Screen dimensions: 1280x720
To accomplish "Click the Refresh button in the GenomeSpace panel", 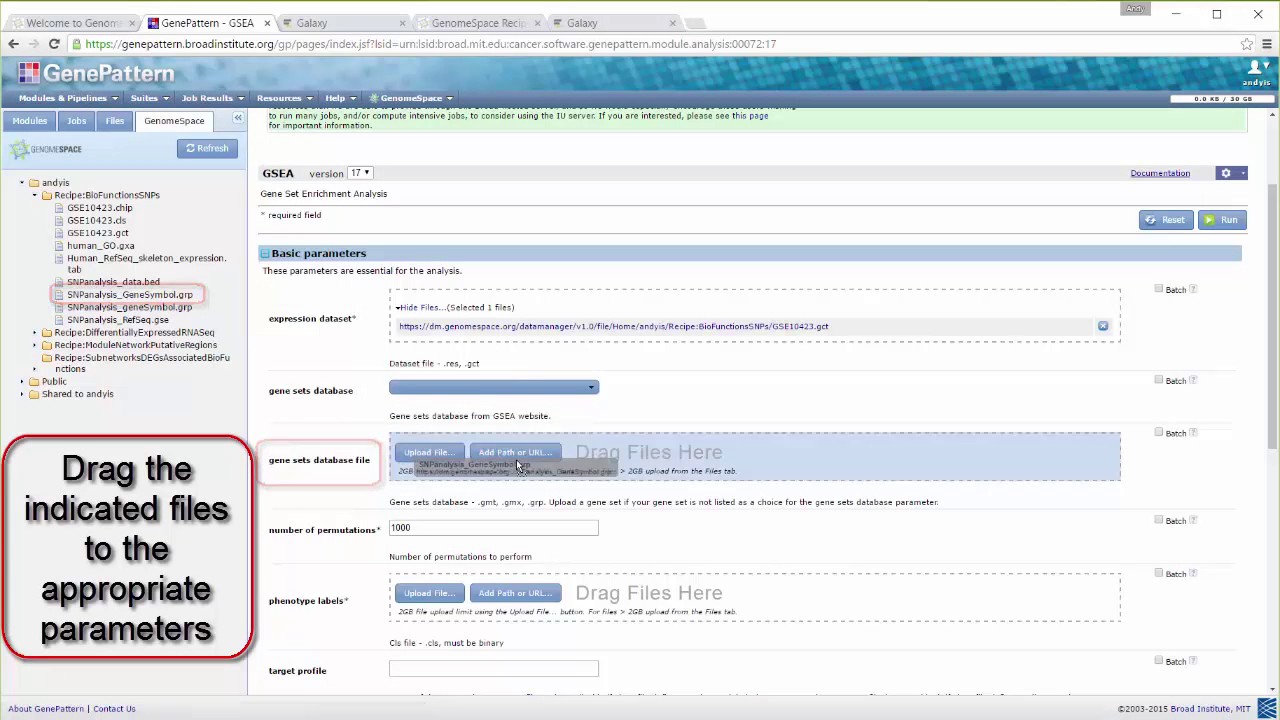I will tap(207, 148).
